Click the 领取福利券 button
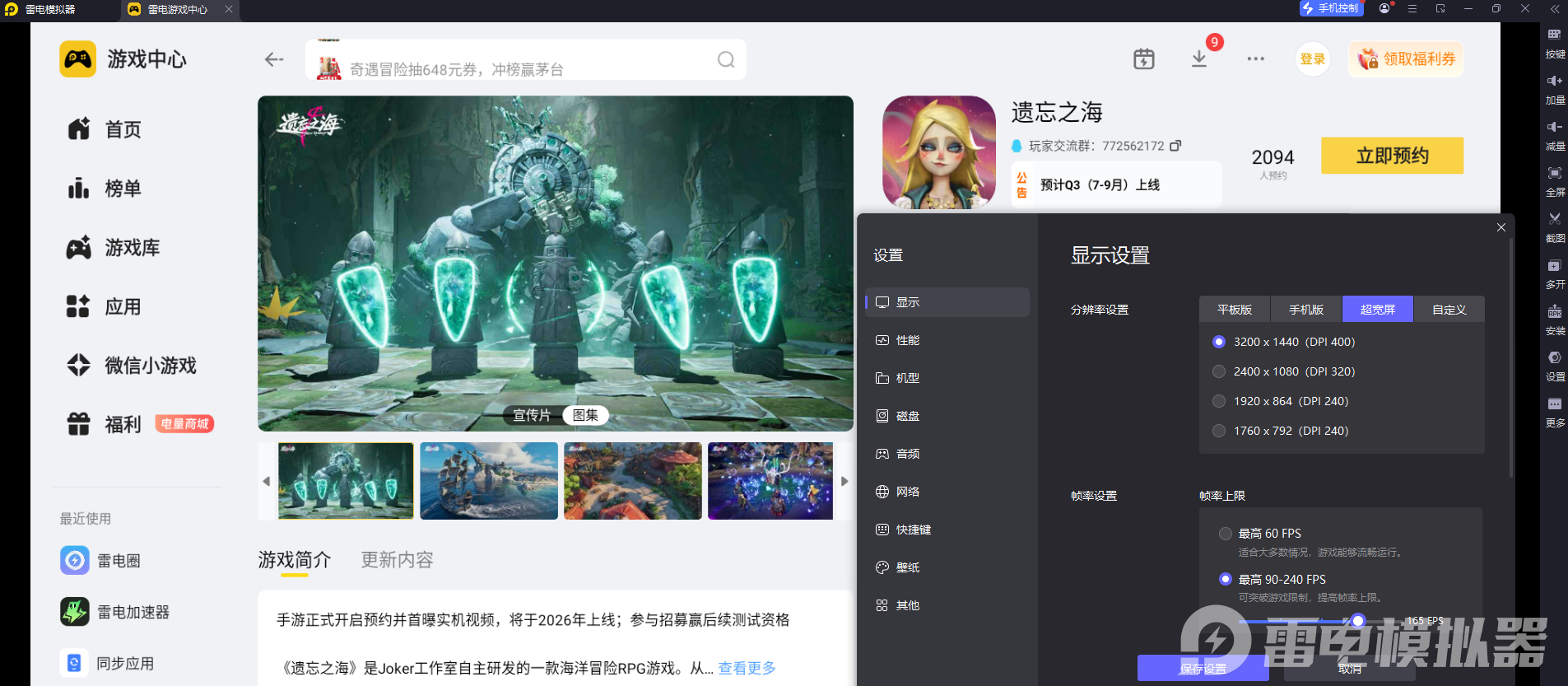The width and height of the screenshot is (1568, 686). (x=1406, y=59)
